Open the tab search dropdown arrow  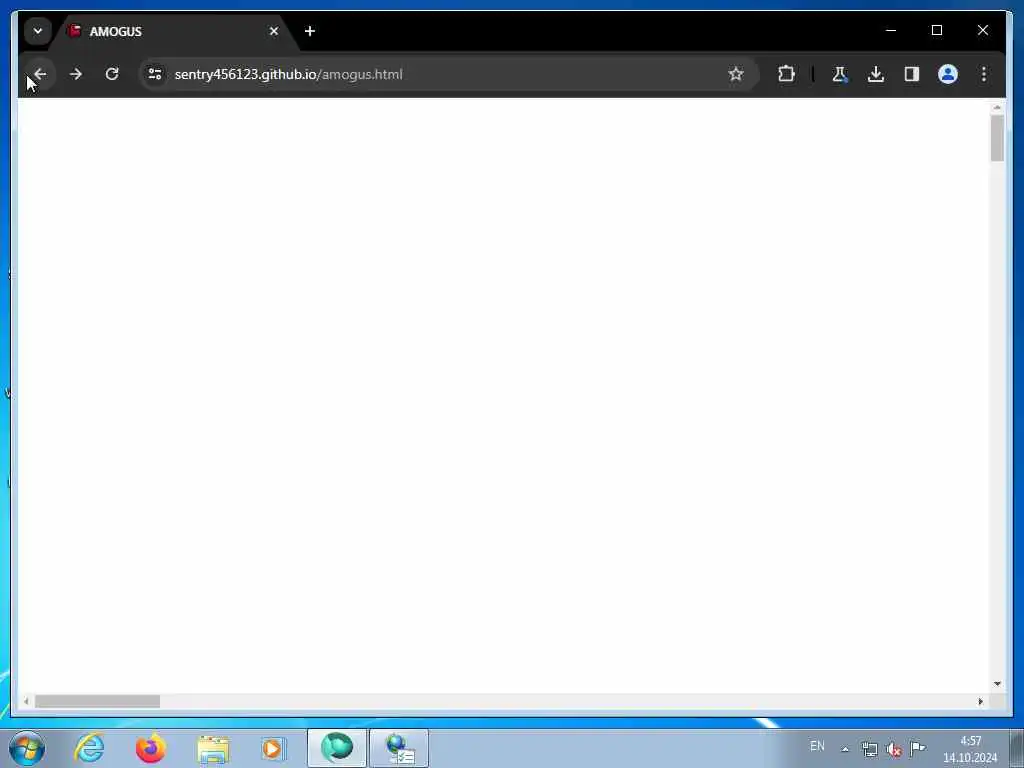click(38, 31)
